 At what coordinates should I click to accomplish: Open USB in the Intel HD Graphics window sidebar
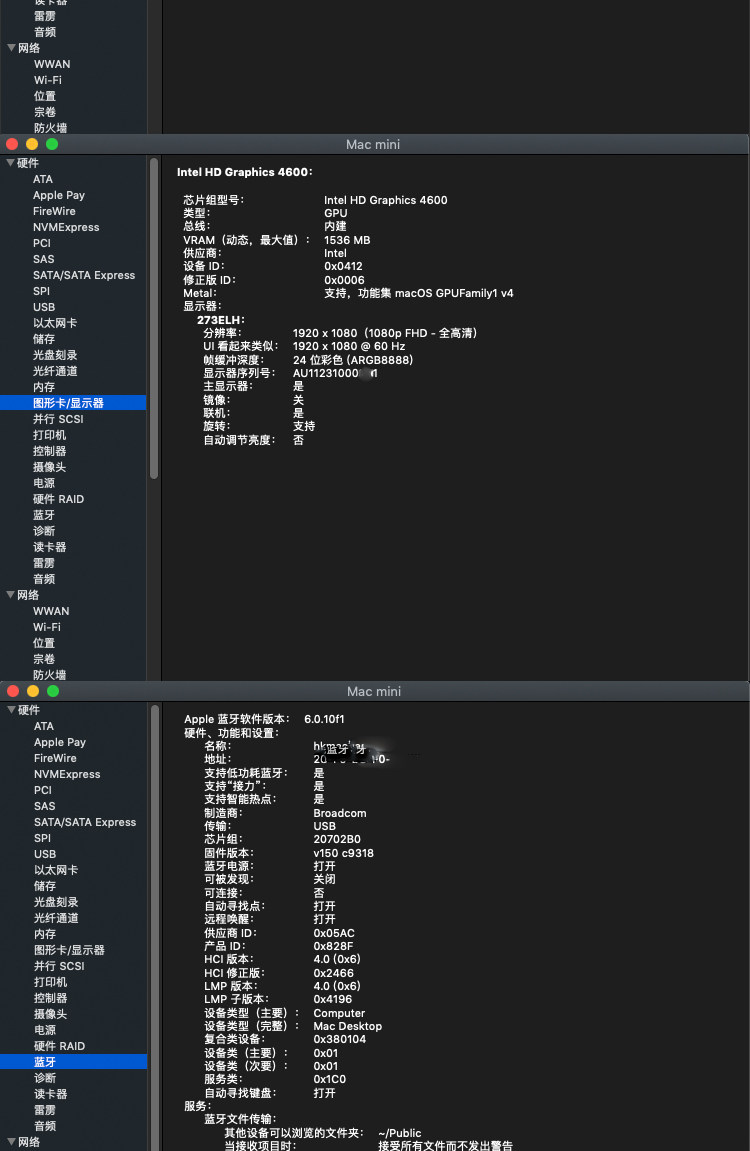[44, 307]
